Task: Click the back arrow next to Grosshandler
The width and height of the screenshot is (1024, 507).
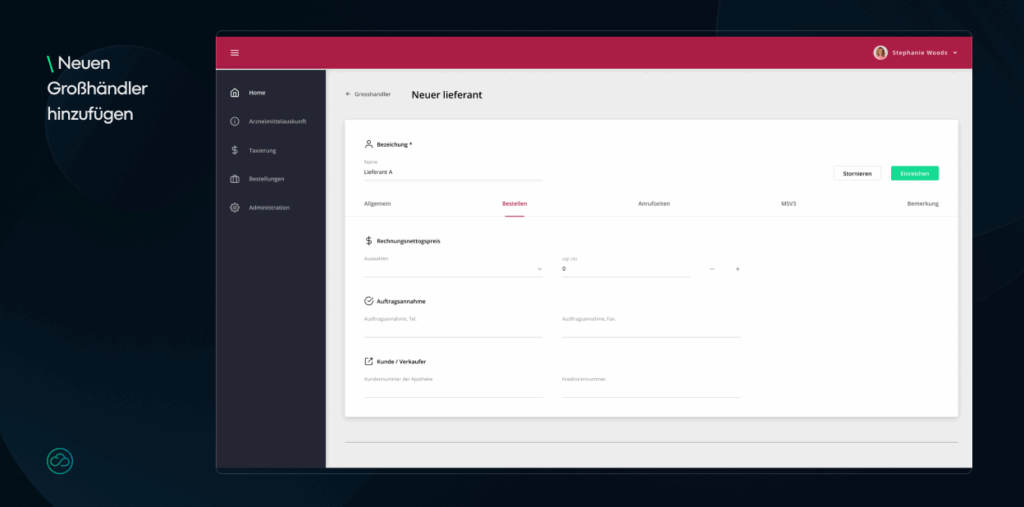Action: coord(348,94)
